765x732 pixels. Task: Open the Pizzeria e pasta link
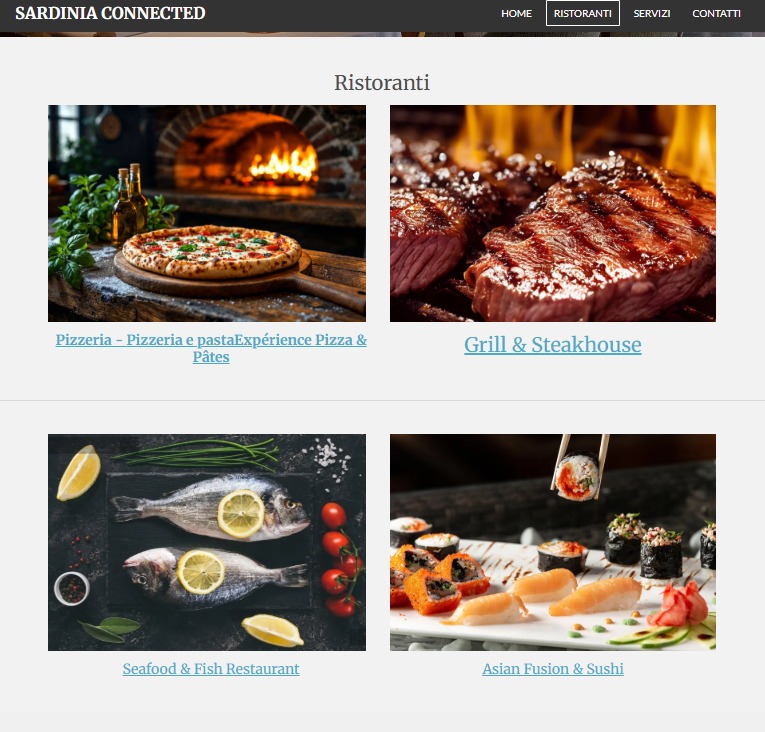click(x=211, y=348)
